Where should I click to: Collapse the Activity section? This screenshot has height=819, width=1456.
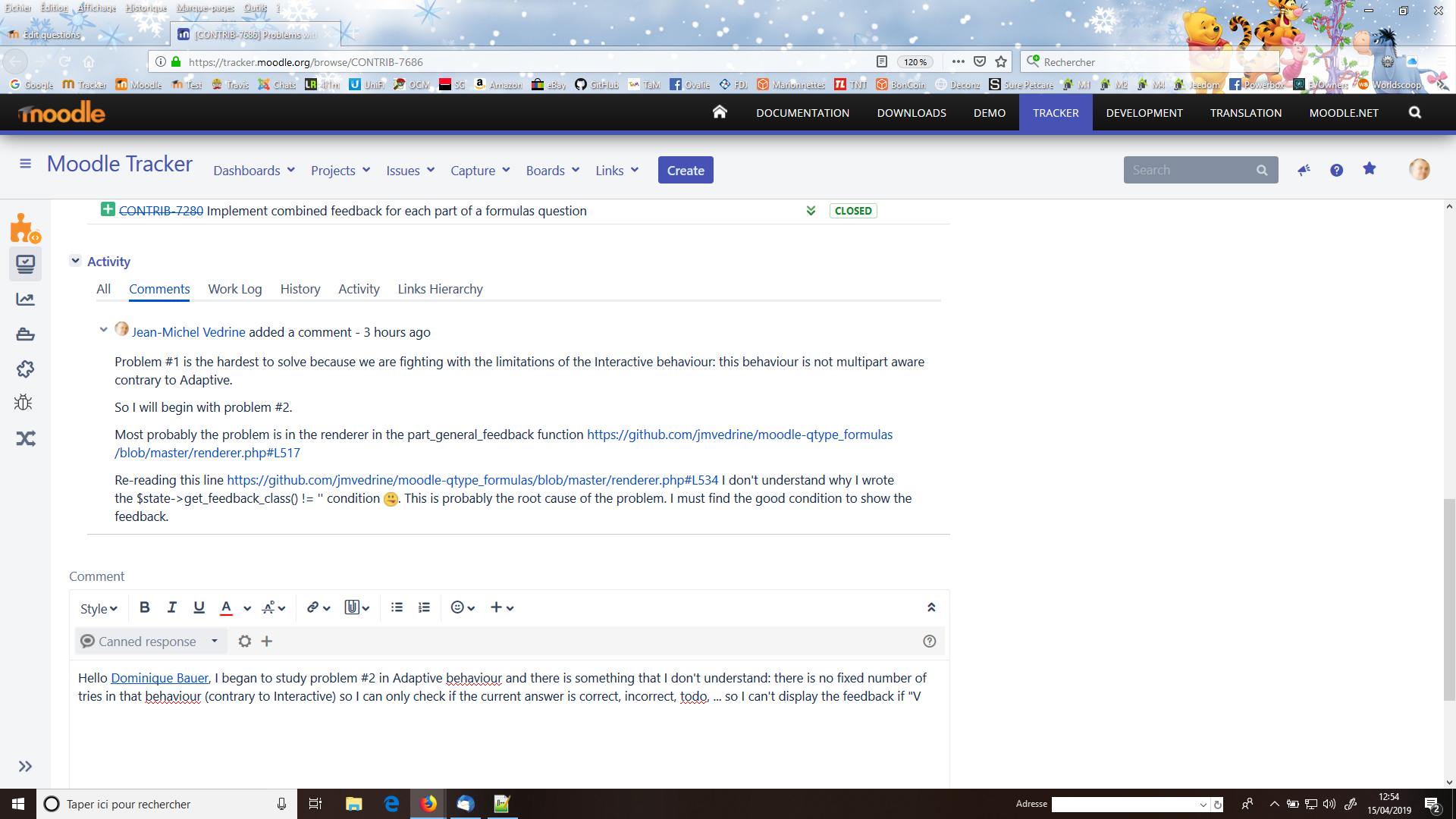(76, 261)
